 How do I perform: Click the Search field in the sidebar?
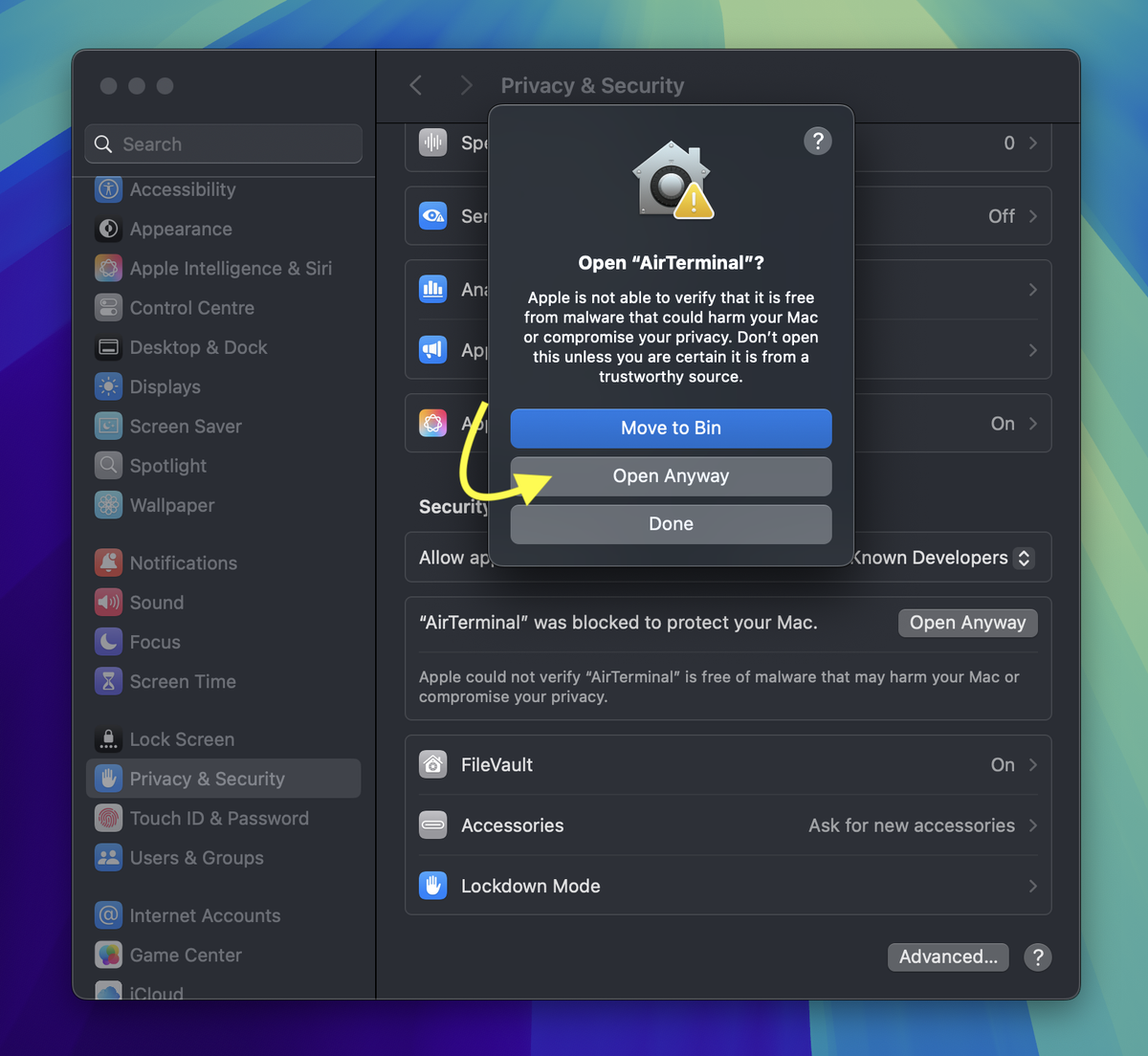pos(224,143)
